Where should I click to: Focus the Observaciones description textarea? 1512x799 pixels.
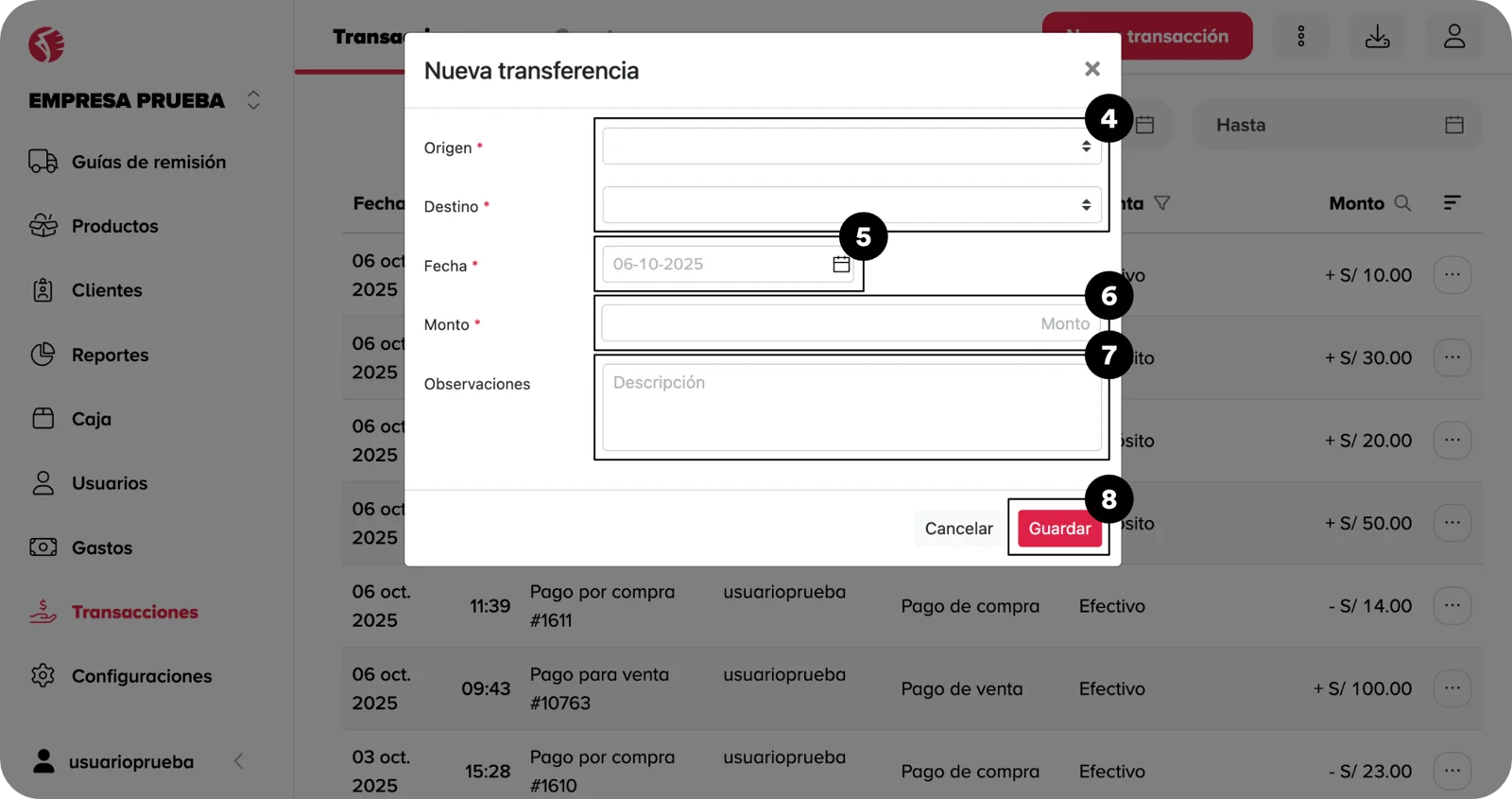pyautogui.click(x=850, y=408)
